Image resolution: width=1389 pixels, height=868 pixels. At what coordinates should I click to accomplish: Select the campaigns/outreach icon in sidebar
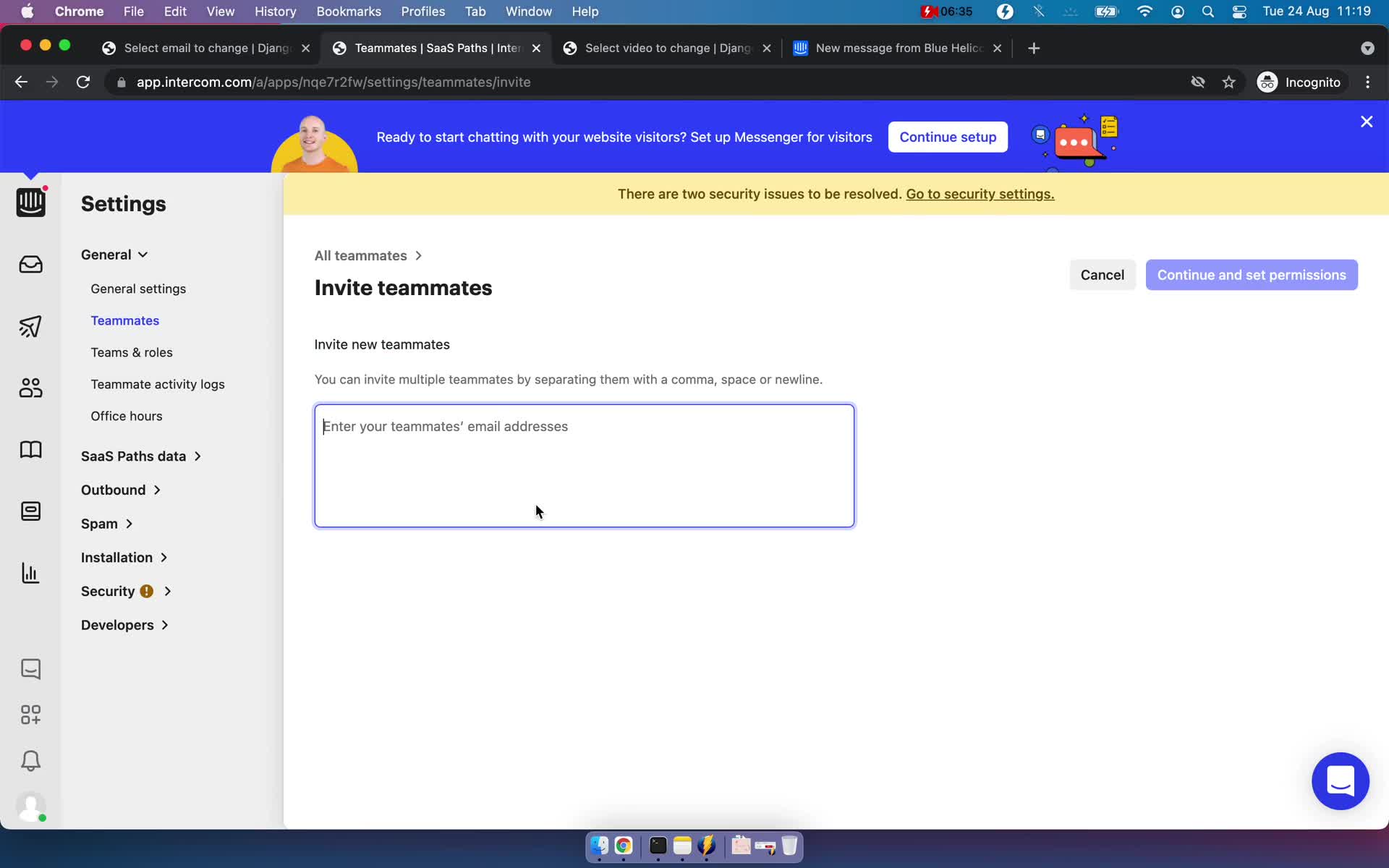(x=31, y=326)
